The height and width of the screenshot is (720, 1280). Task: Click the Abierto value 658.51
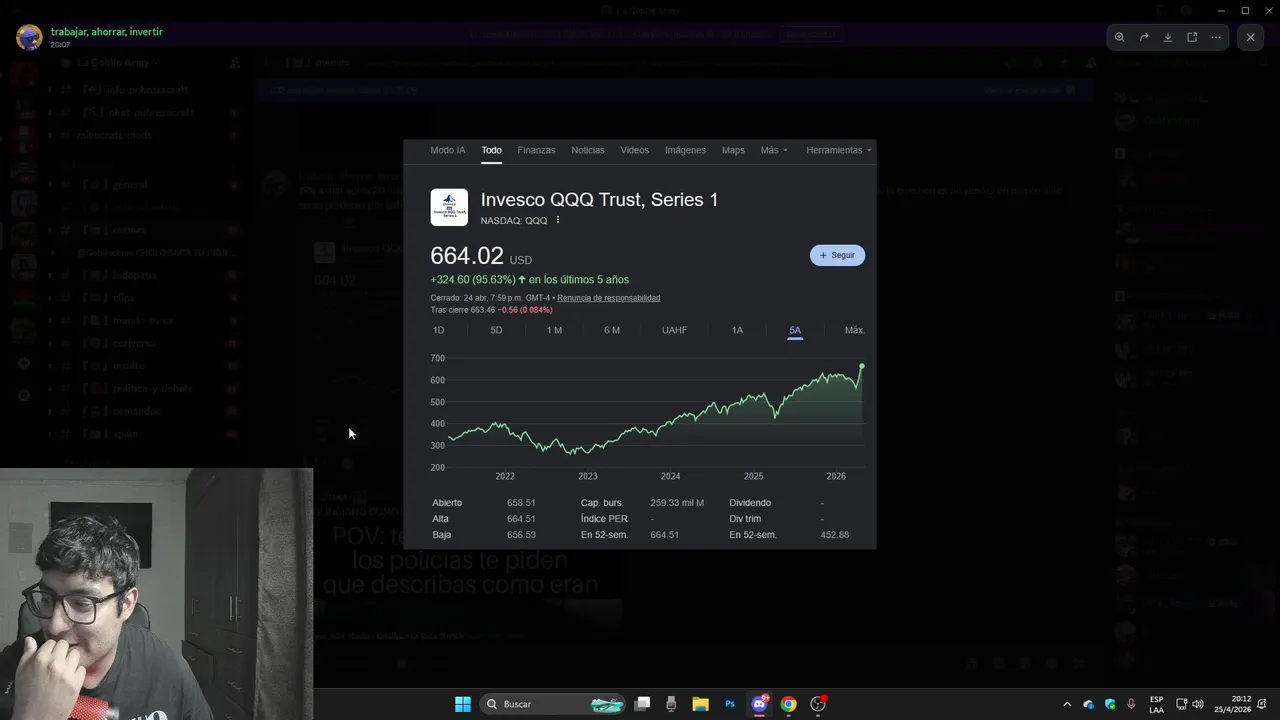[521, 503]
